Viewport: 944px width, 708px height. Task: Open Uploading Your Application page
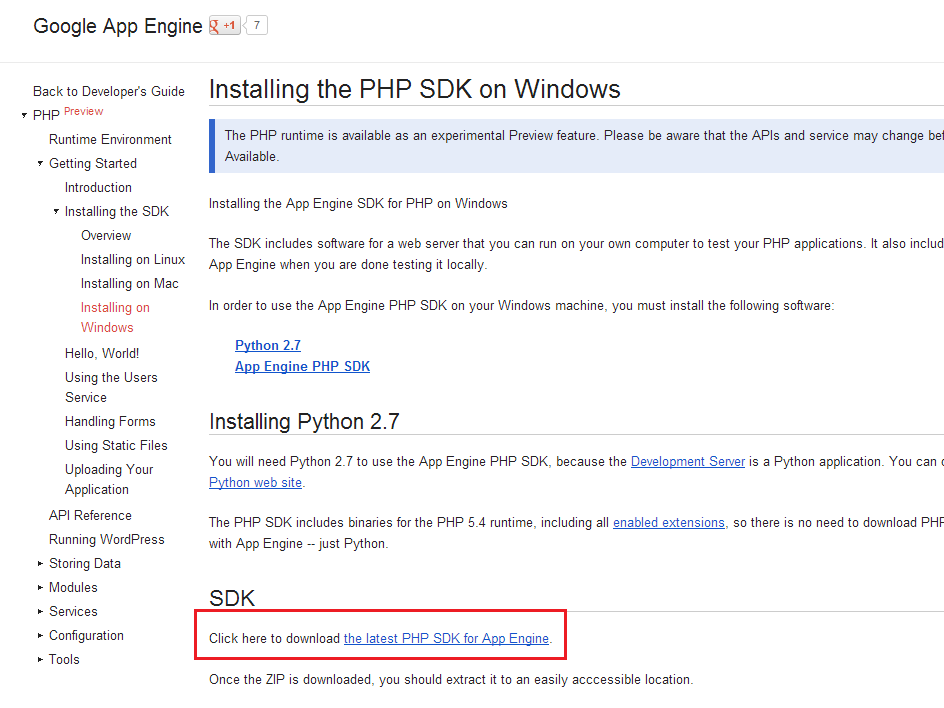(109, 479)
